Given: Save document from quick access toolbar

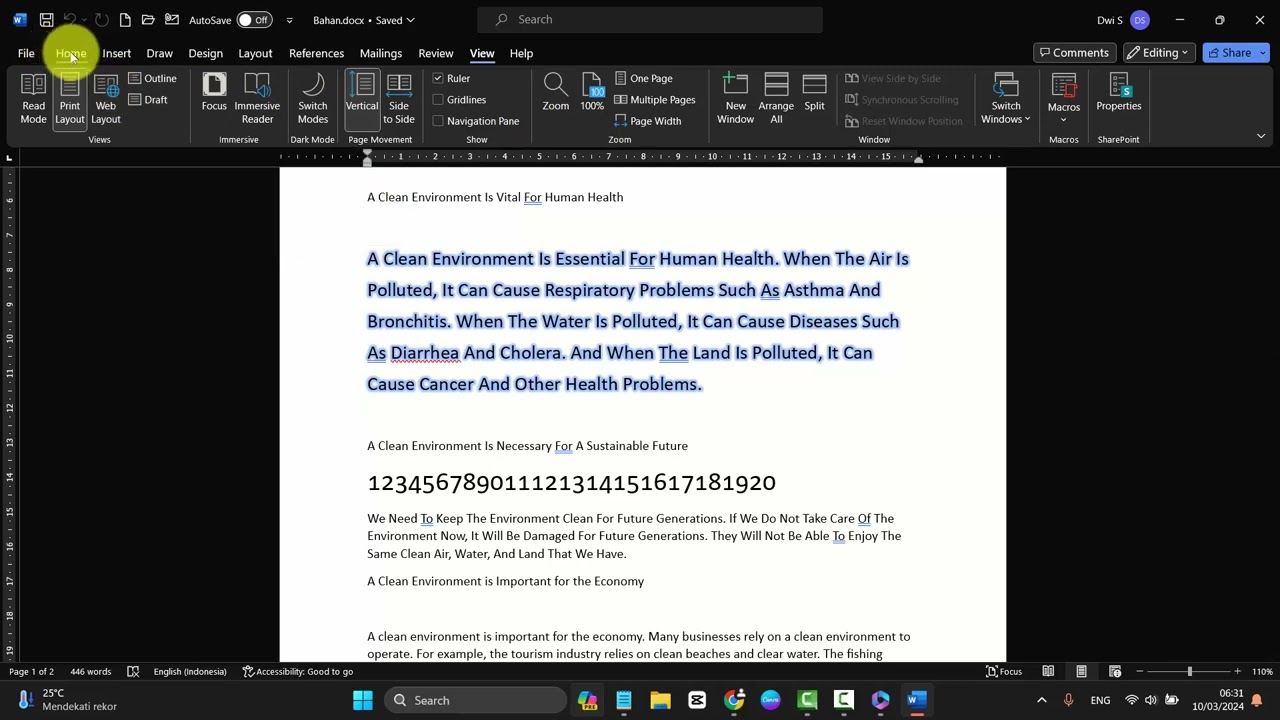Looking at the screenshot, I should [46, 20].
